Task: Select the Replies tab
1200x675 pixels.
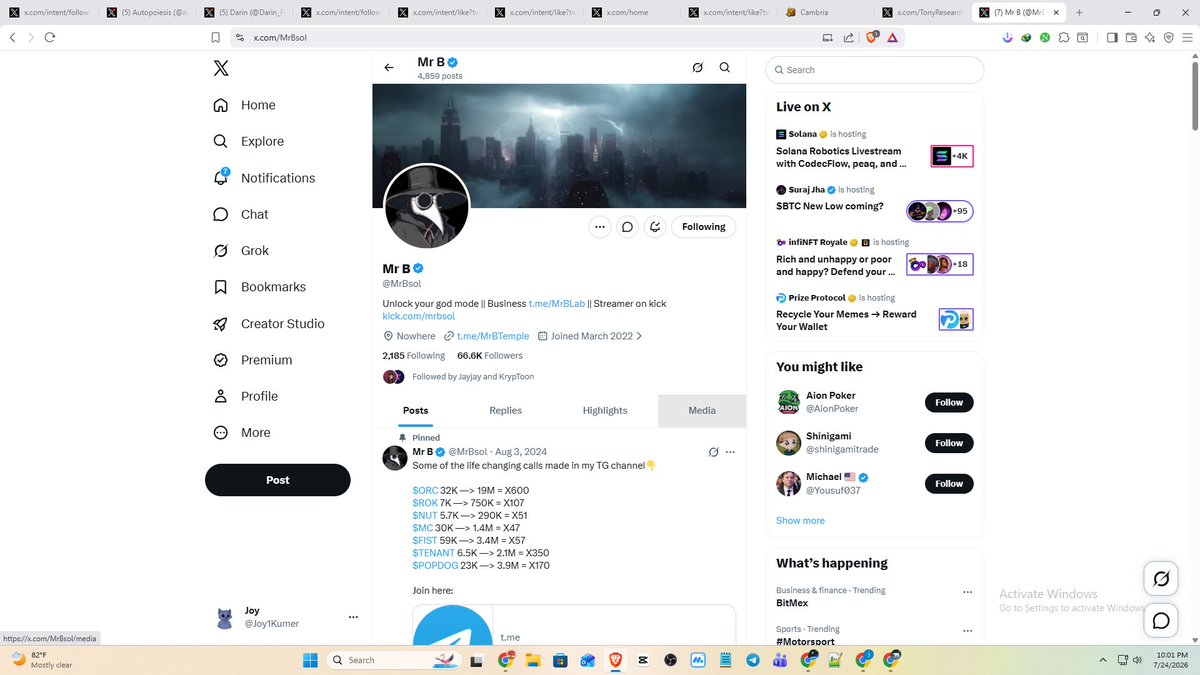Action: [x=505, y=410]
